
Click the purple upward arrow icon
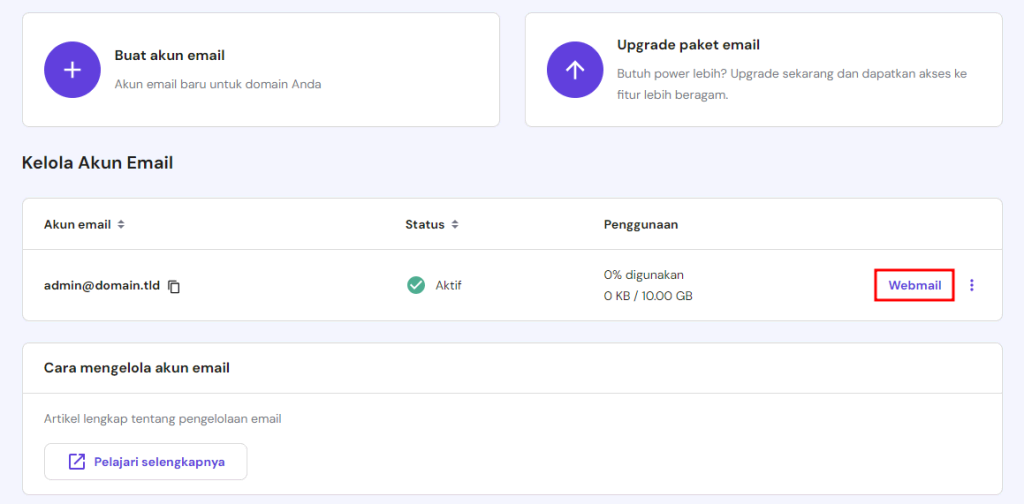pyautogui.click(x=575, y=70)
